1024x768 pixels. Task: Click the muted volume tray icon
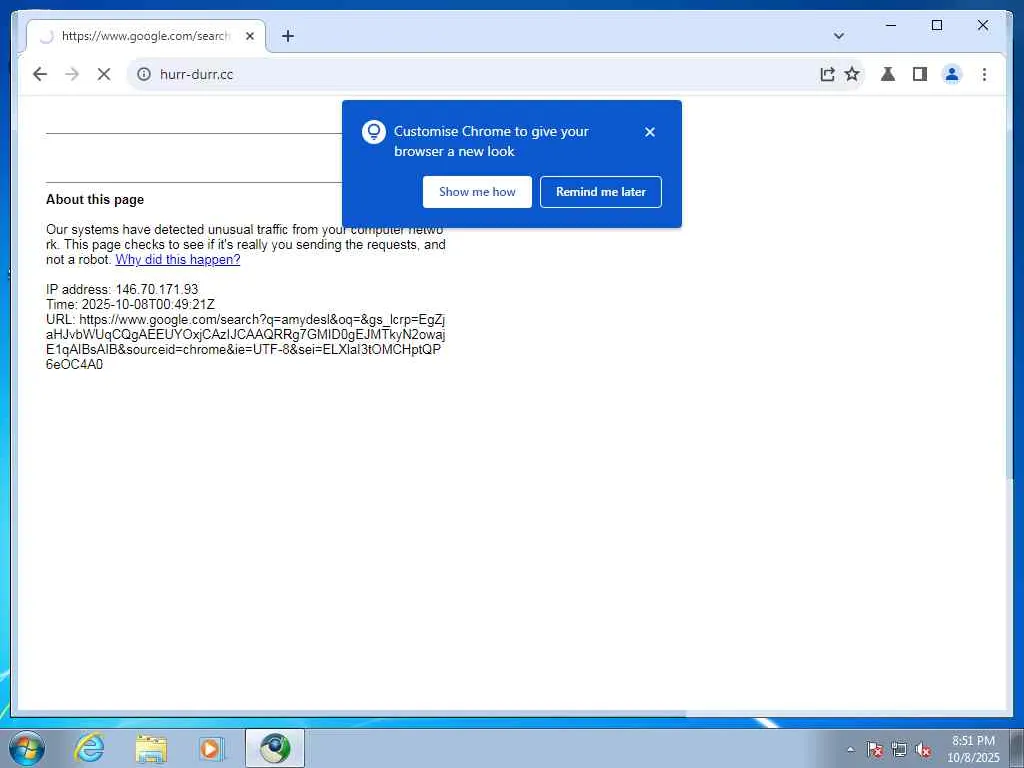coord(922,750)
